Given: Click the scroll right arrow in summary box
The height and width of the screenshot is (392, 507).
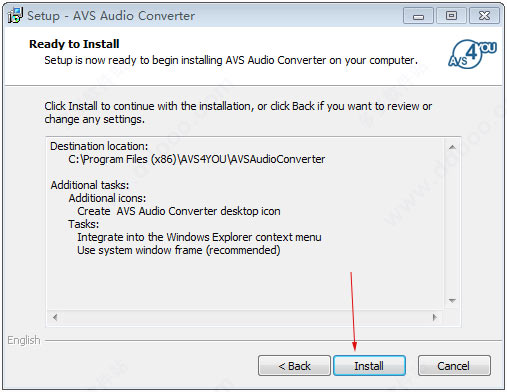Looking at the screenshot, I should [434, 317].
